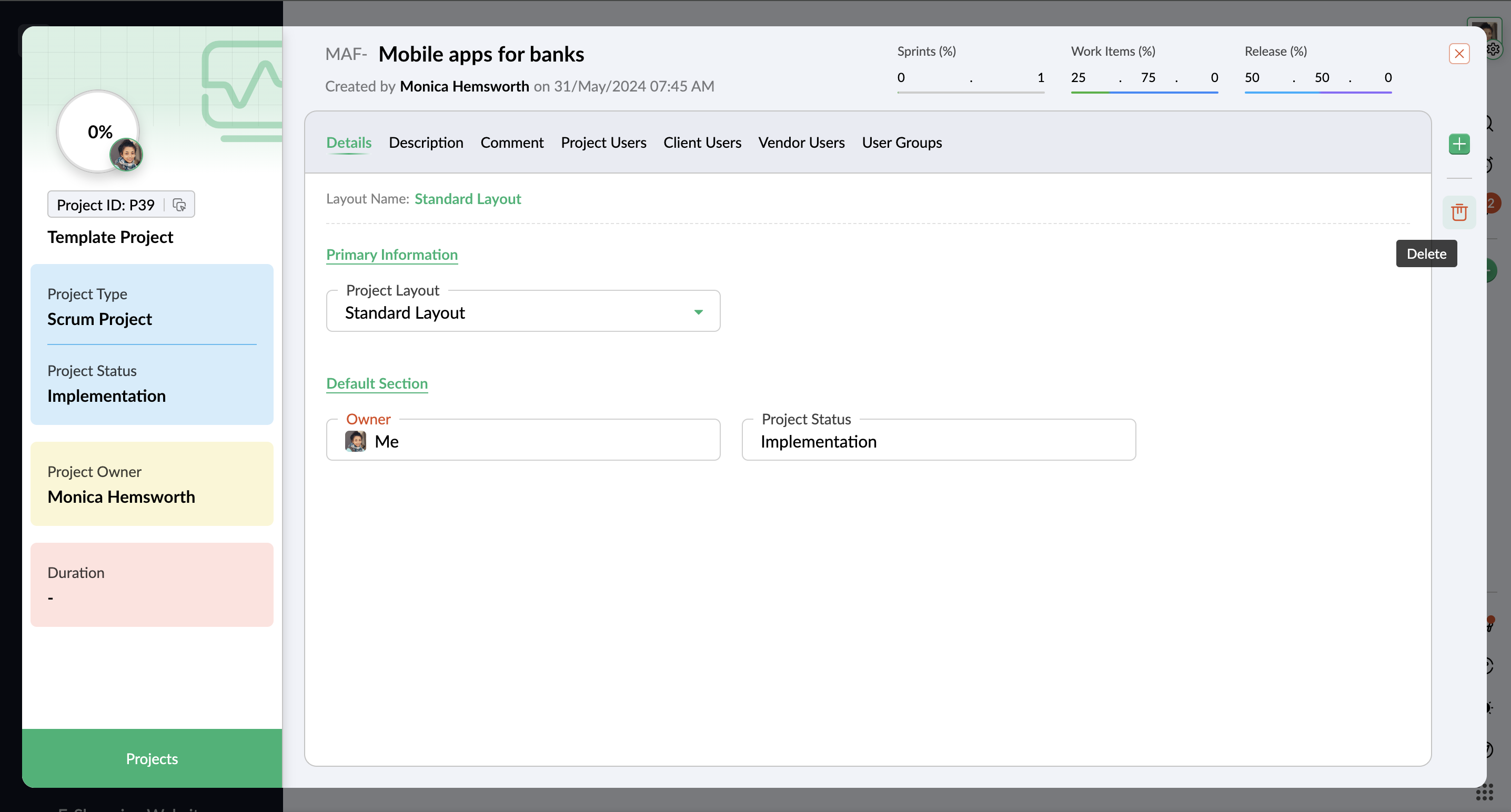This screenshot has height=812, width=1511.
Task: Open the Project Status Implementation field
Action: click(x=938, y=441)
